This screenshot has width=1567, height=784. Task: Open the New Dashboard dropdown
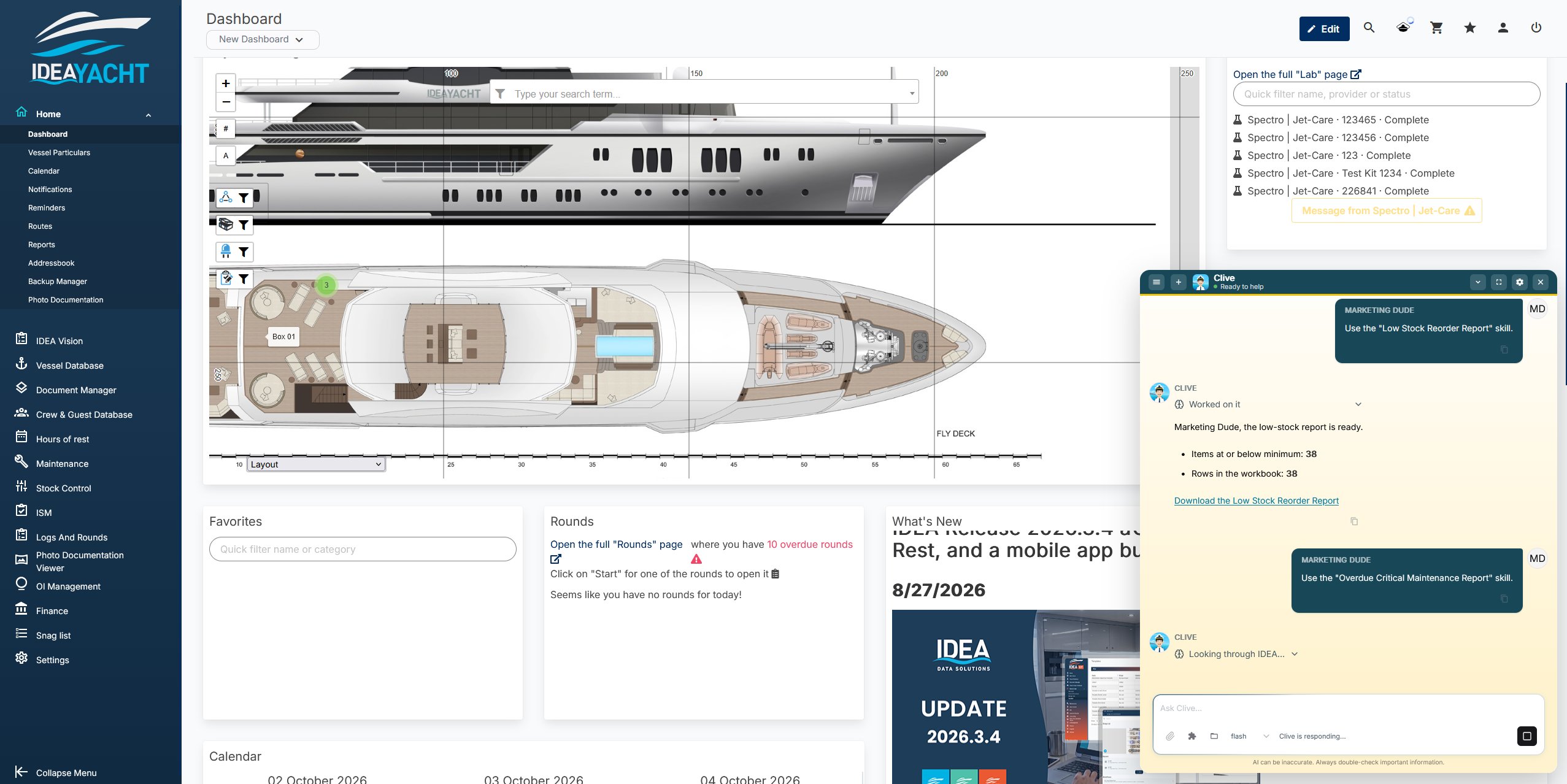coord(262,39)
